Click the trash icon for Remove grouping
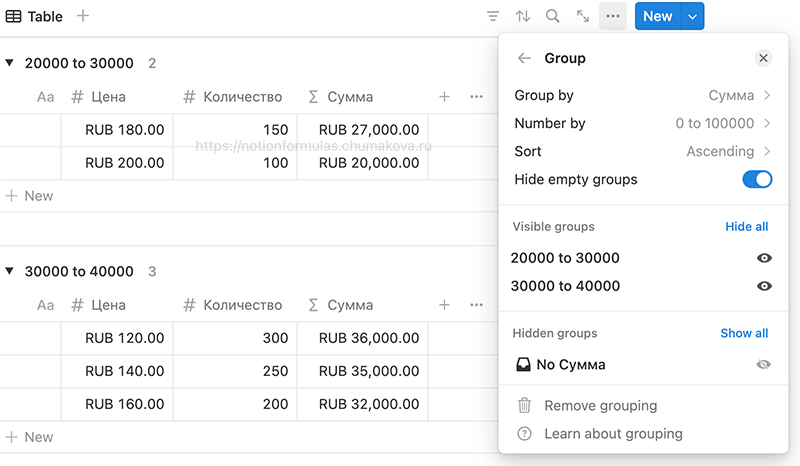This screenshot has width=800, height=466. [524, 405]
